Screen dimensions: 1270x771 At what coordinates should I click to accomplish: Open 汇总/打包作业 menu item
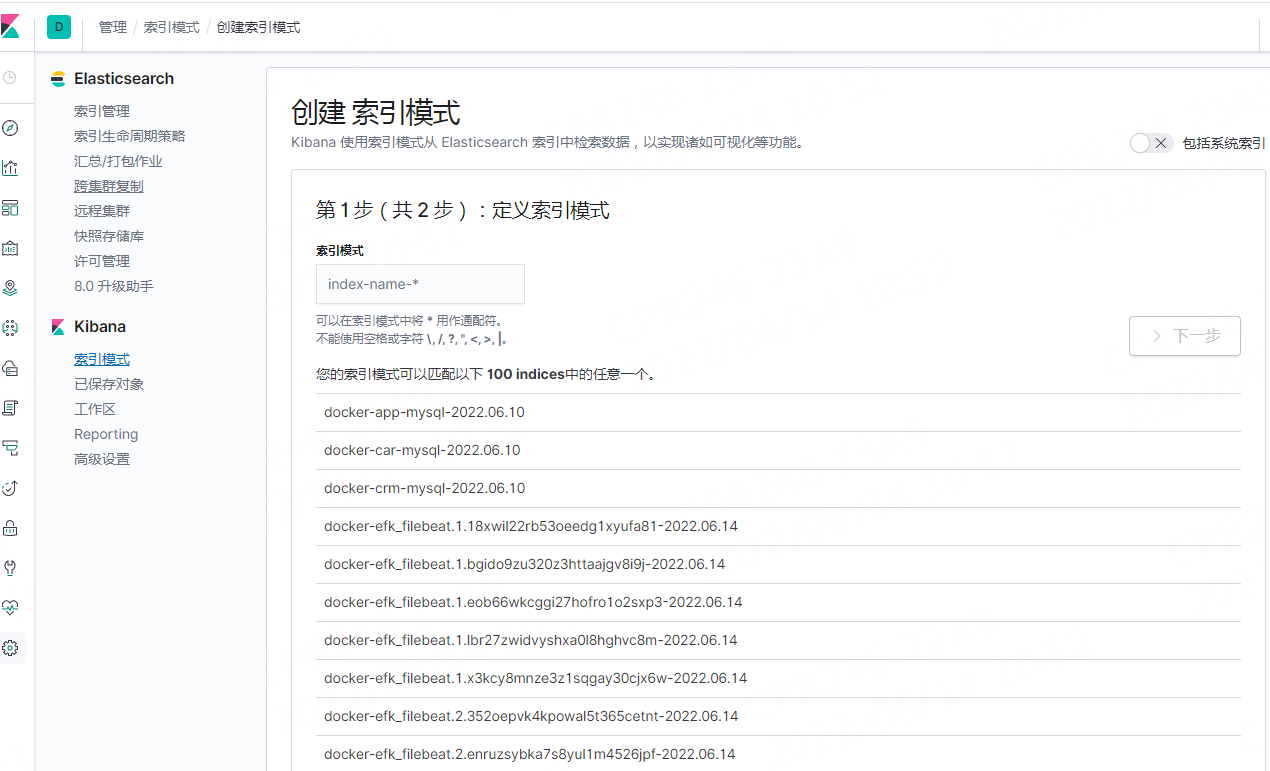coord(118,161)
